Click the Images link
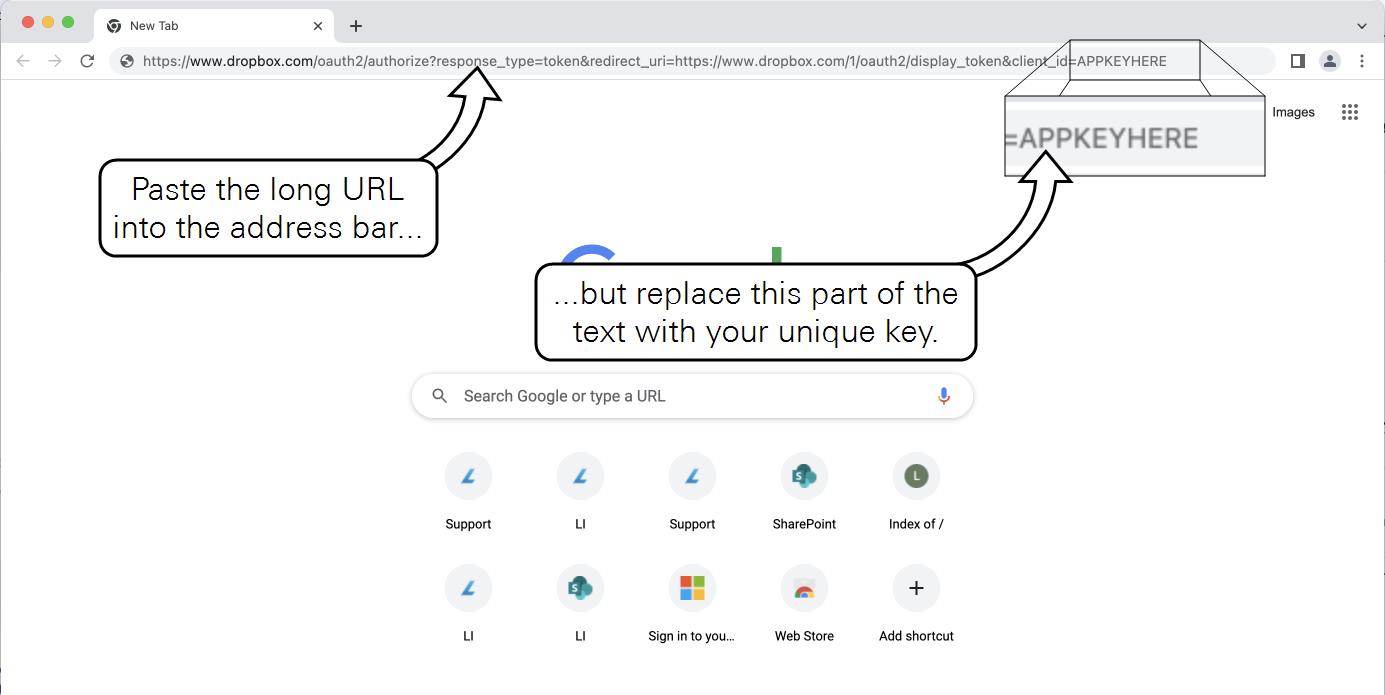1385x695 pixels. click(x=1293, y=112)
